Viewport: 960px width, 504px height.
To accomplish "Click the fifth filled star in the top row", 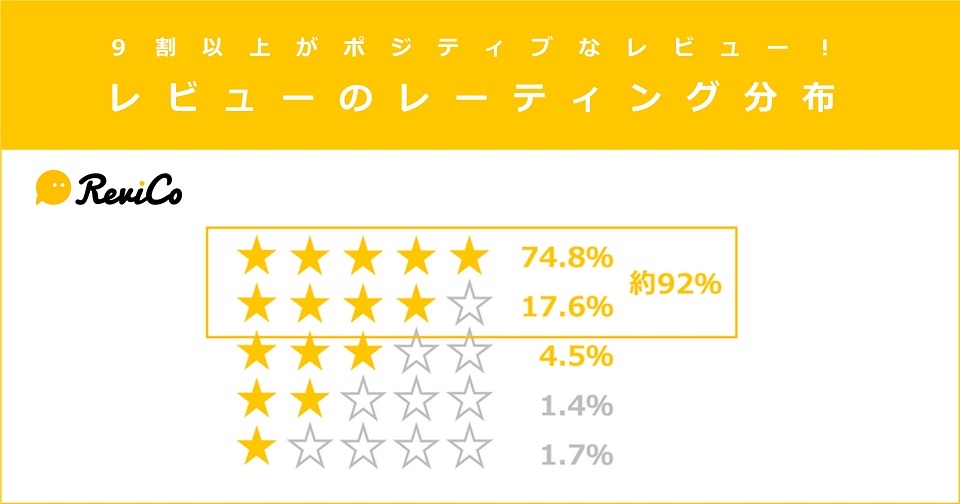I will [469, 258].
